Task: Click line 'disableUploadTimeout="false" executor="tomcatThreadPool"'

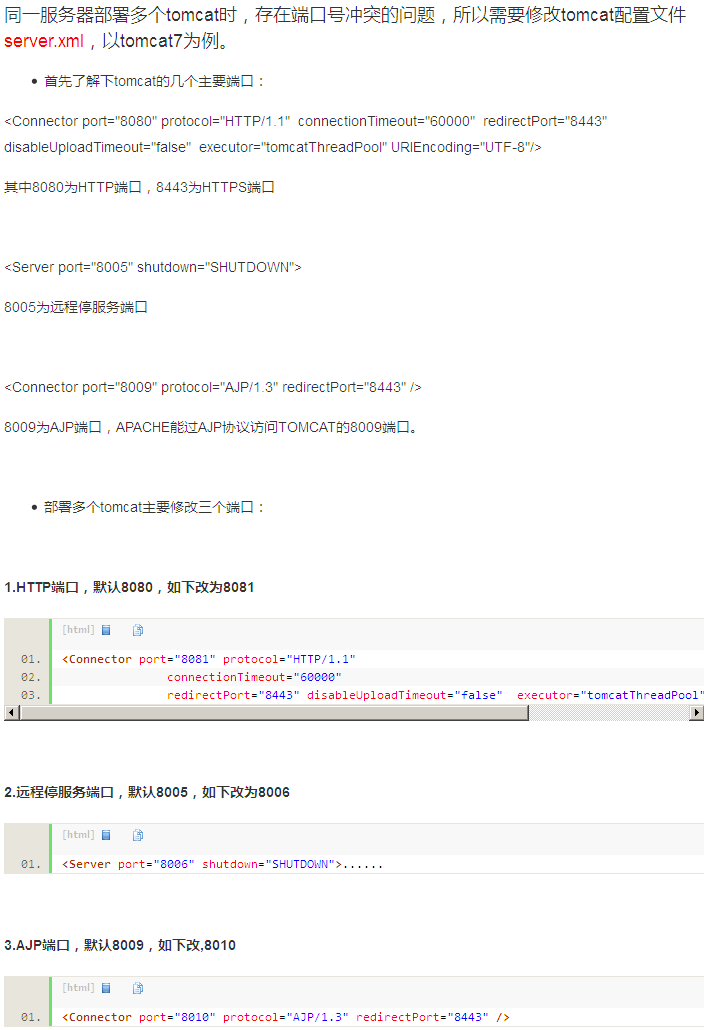Action: 273,148
